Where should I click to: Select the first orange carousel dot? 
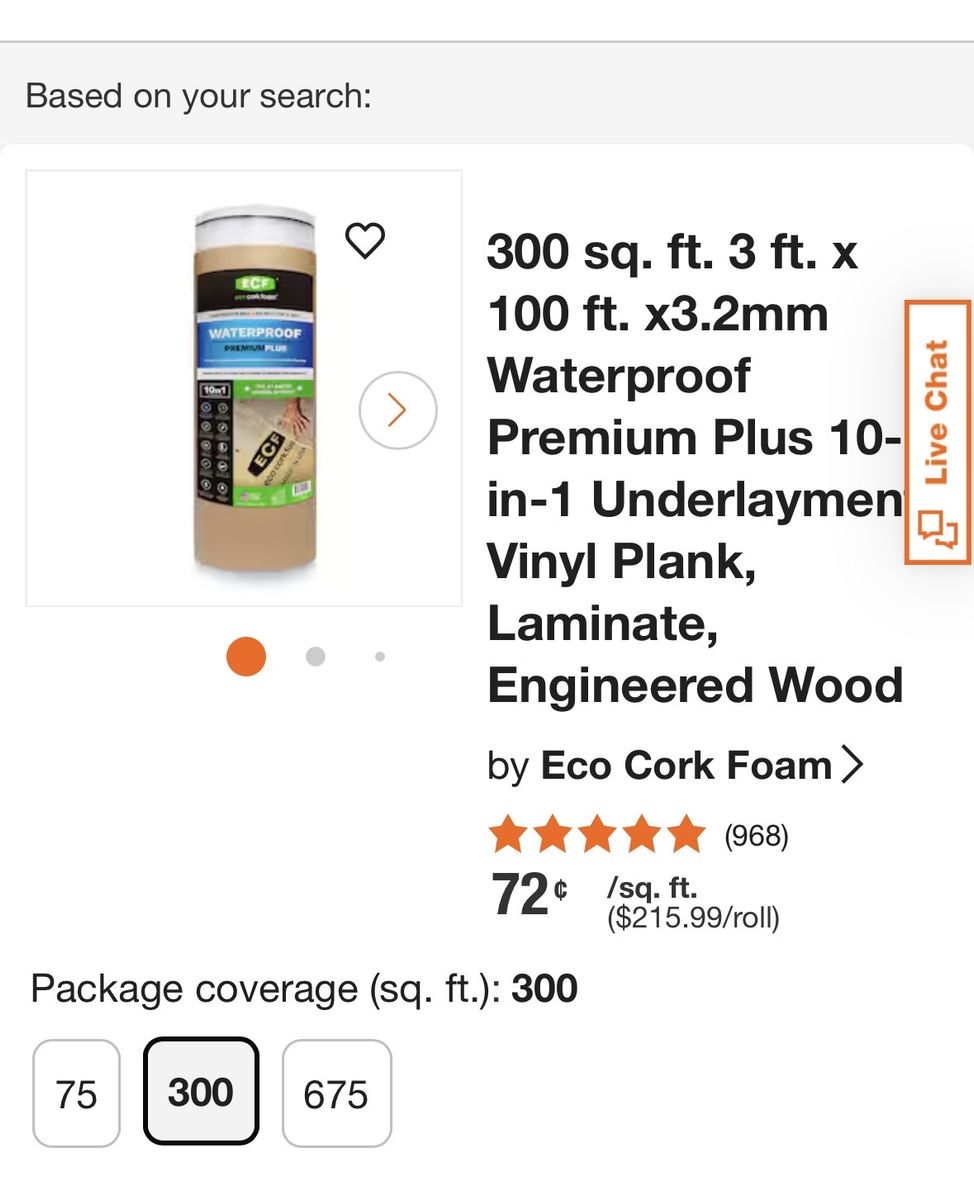(x=246, y=657)
